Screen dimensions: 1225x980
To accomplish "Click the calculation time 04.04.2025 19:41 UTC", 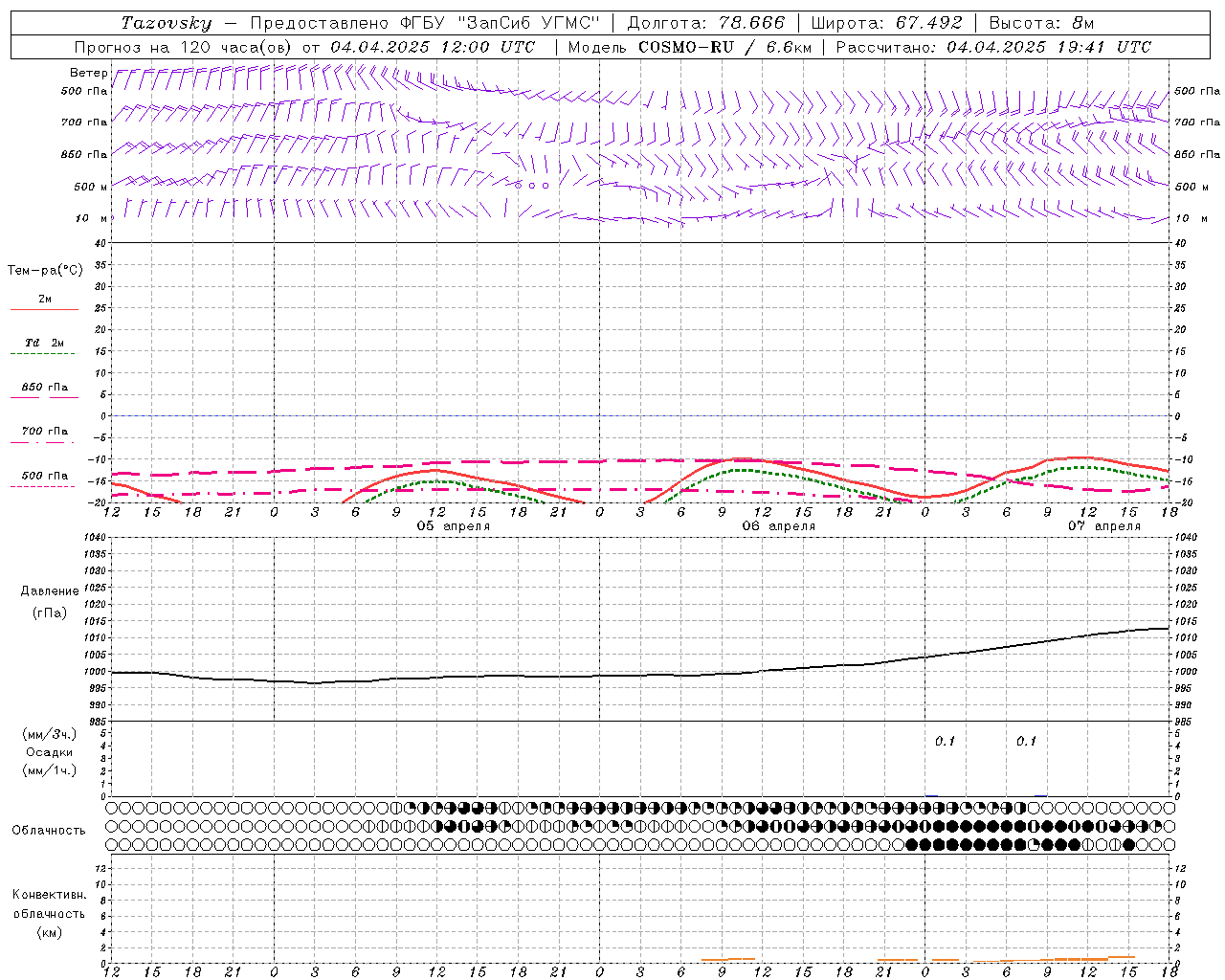I will tap(1049, 47).
